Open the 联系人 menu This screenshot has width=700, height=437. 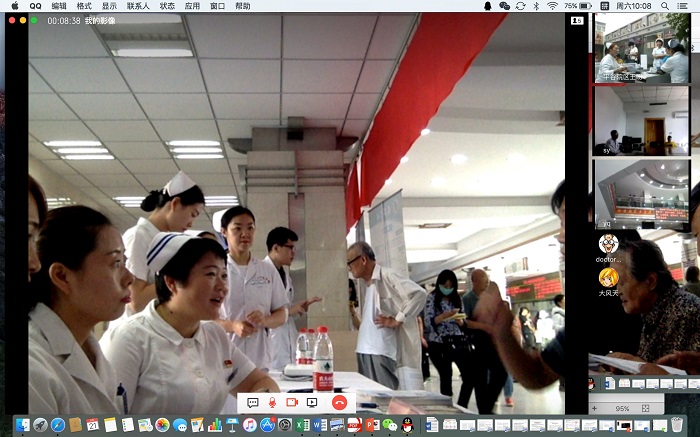[138, 6]
